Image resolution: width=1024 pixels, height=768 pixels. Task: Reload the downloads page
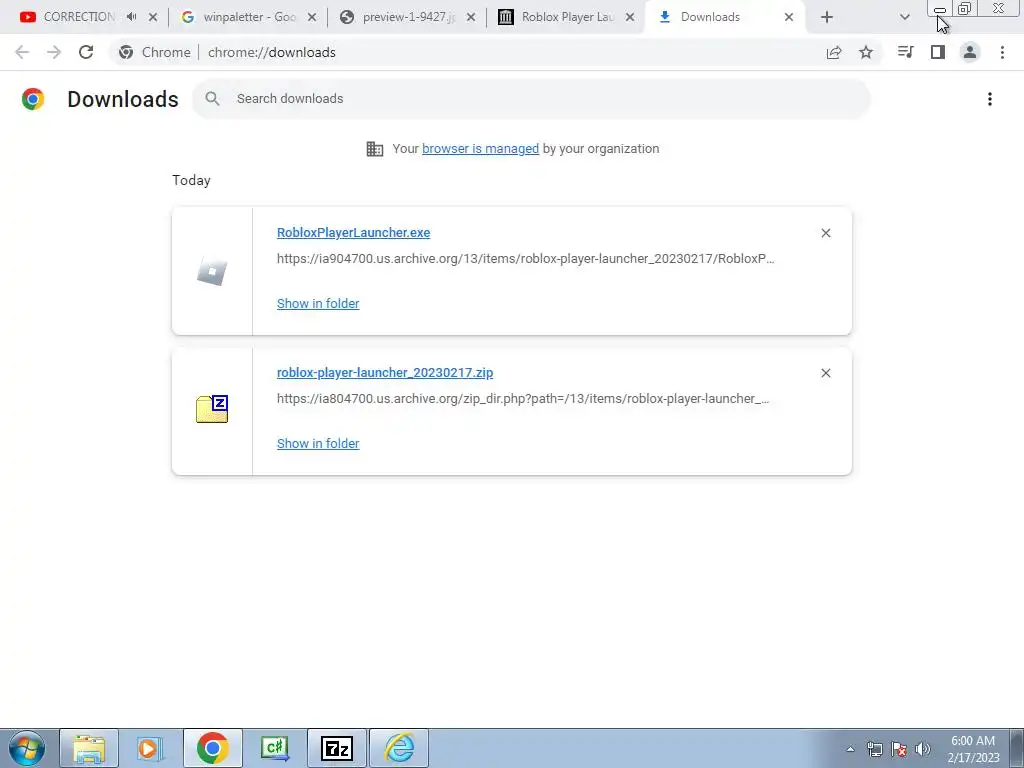[86, 52]
